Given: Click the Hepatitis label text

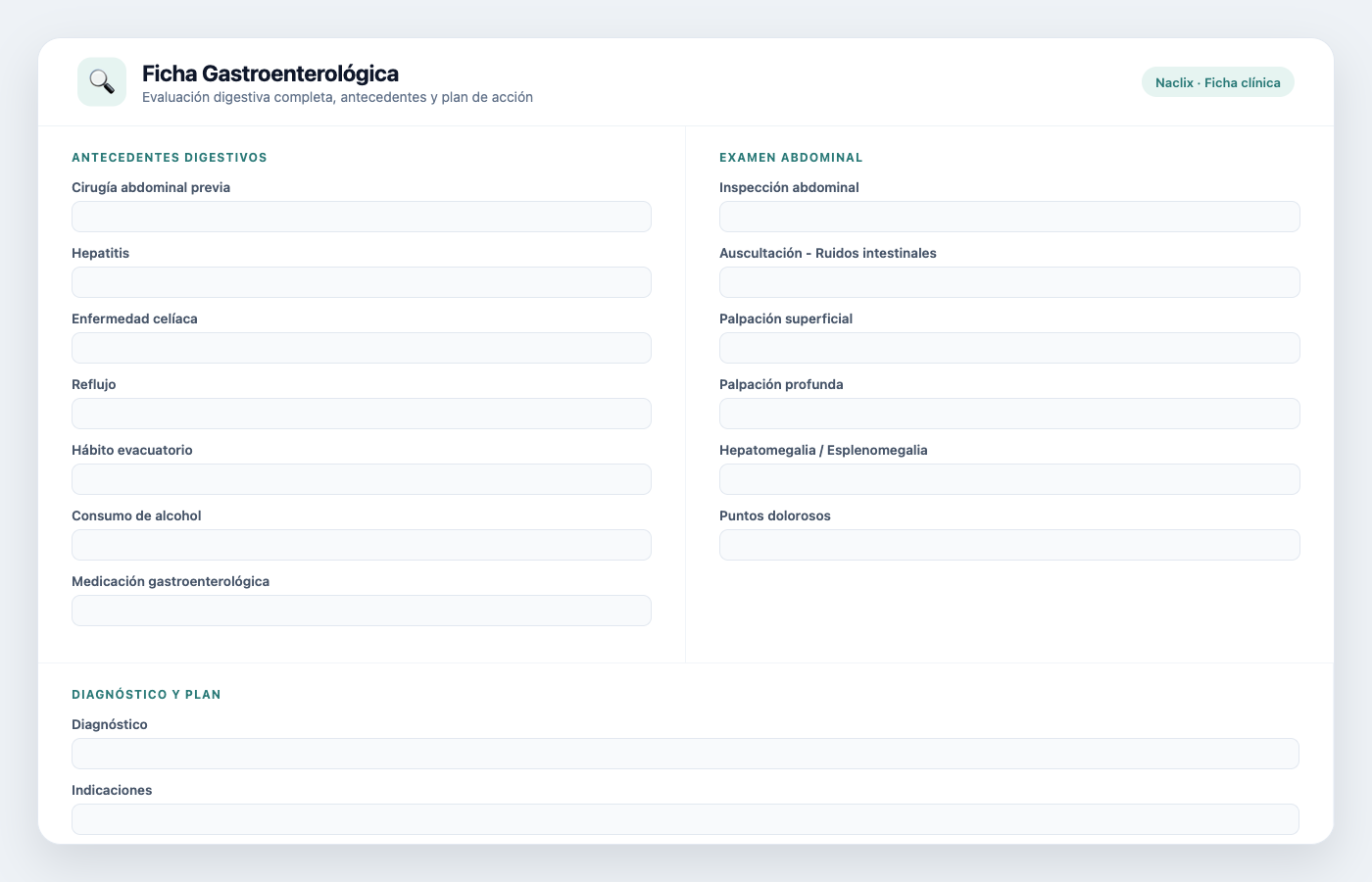Looking at the screenshot, I should (x=100, y=253).
